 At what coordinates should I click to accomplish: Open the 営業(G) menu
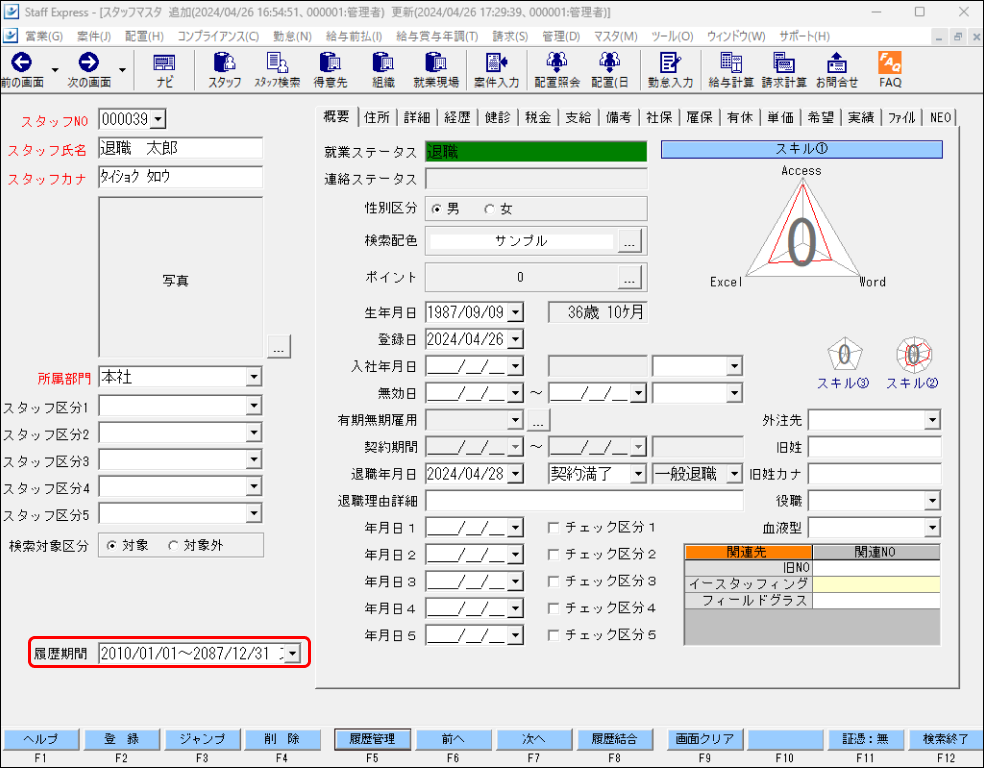[x=44, y=36]
